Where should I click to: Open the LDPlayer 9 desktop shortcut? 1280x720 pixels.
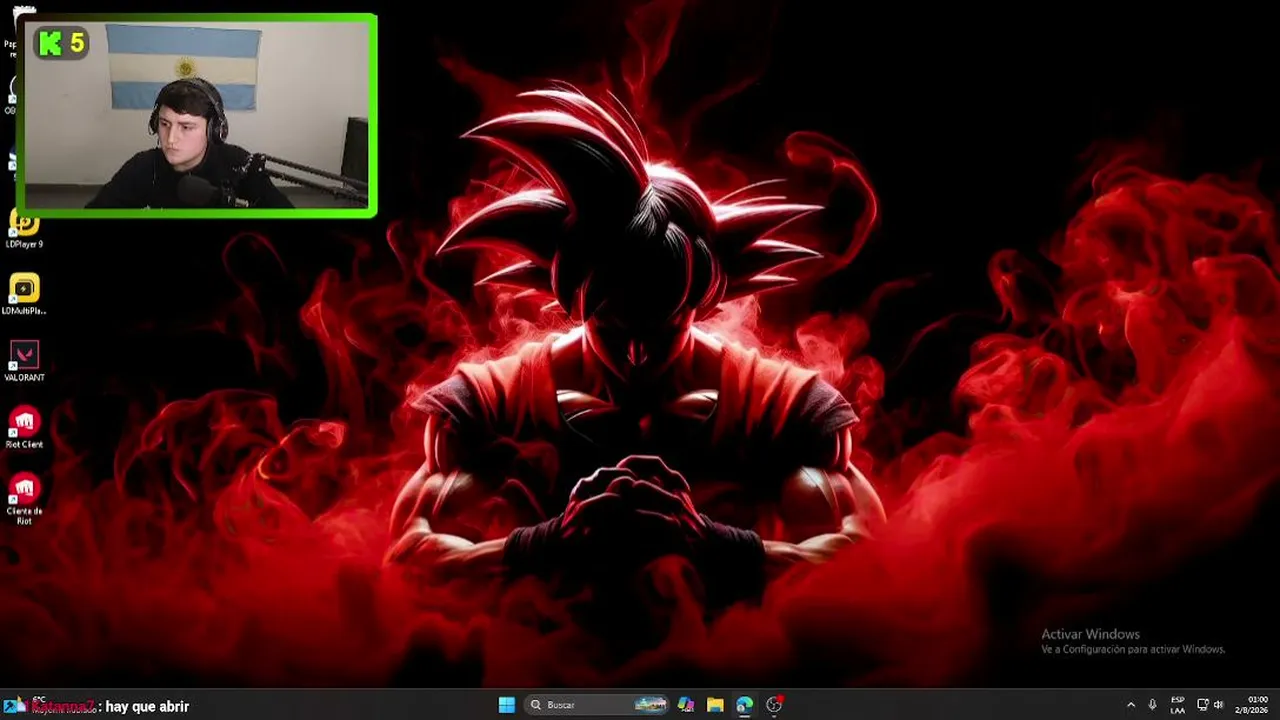click(x=24, y=228)
